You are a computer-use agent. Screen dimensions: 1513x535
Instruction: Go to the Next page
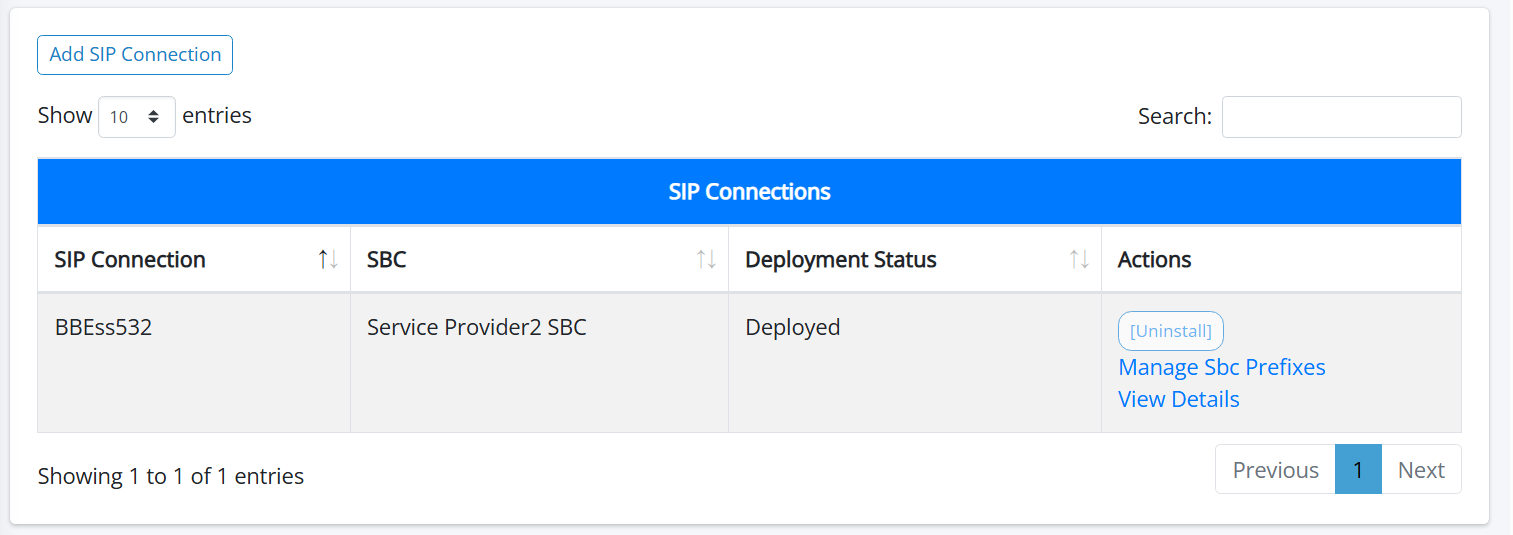(1421, 470)
